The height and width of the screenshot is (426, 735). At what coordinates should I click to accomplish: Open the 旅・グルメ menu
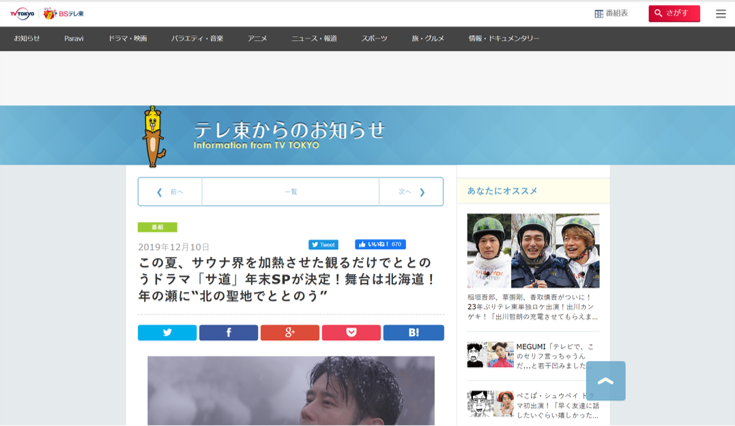pyautogui.click(x=428, y=38)
